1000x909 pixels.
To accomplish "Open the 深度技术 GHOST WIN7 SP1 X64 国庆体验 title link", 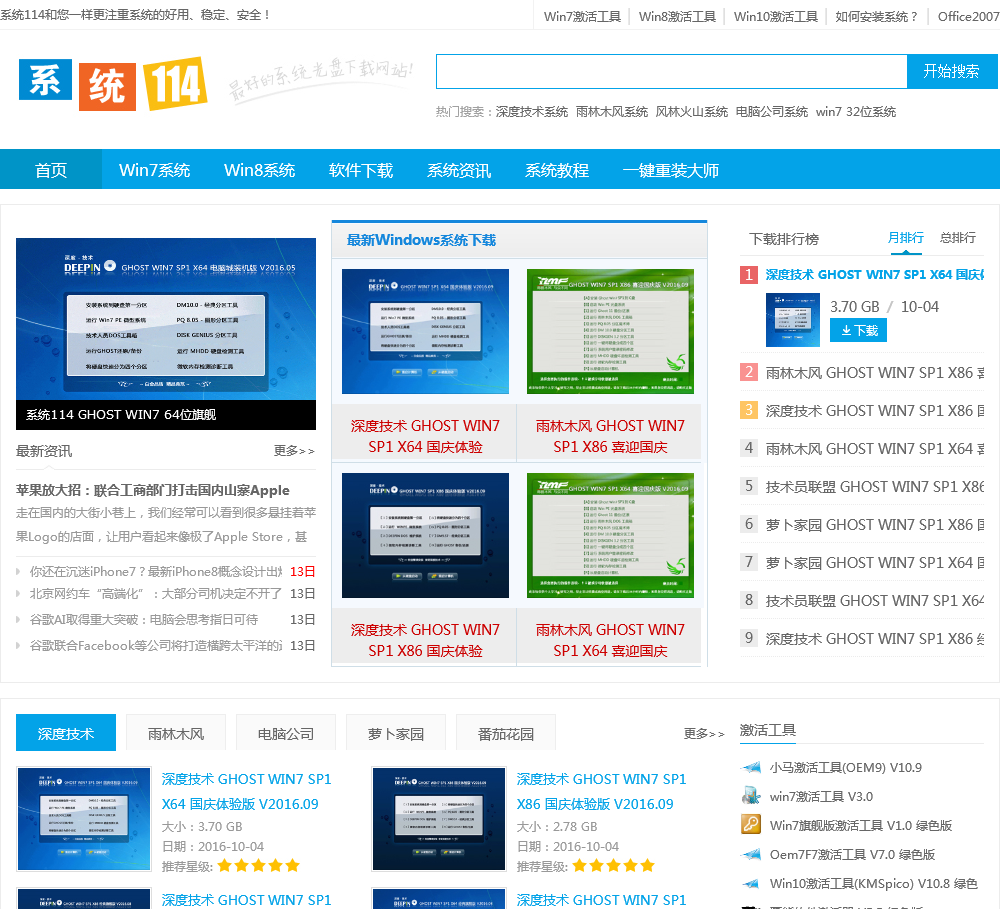I will 425,436.
